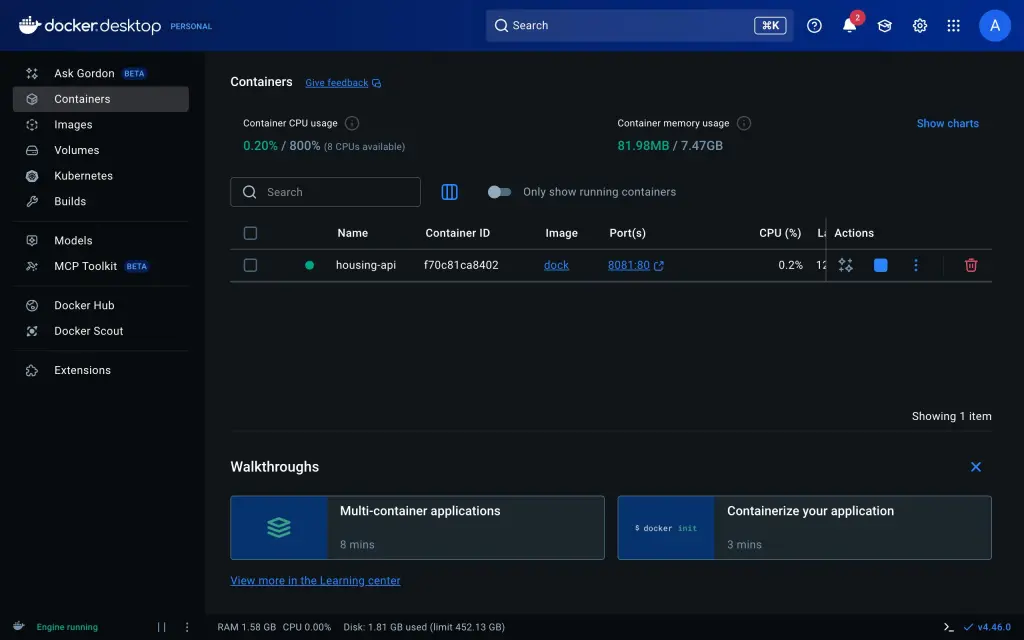
Task: Delete the housing-api container
Action: coord(971,265)
